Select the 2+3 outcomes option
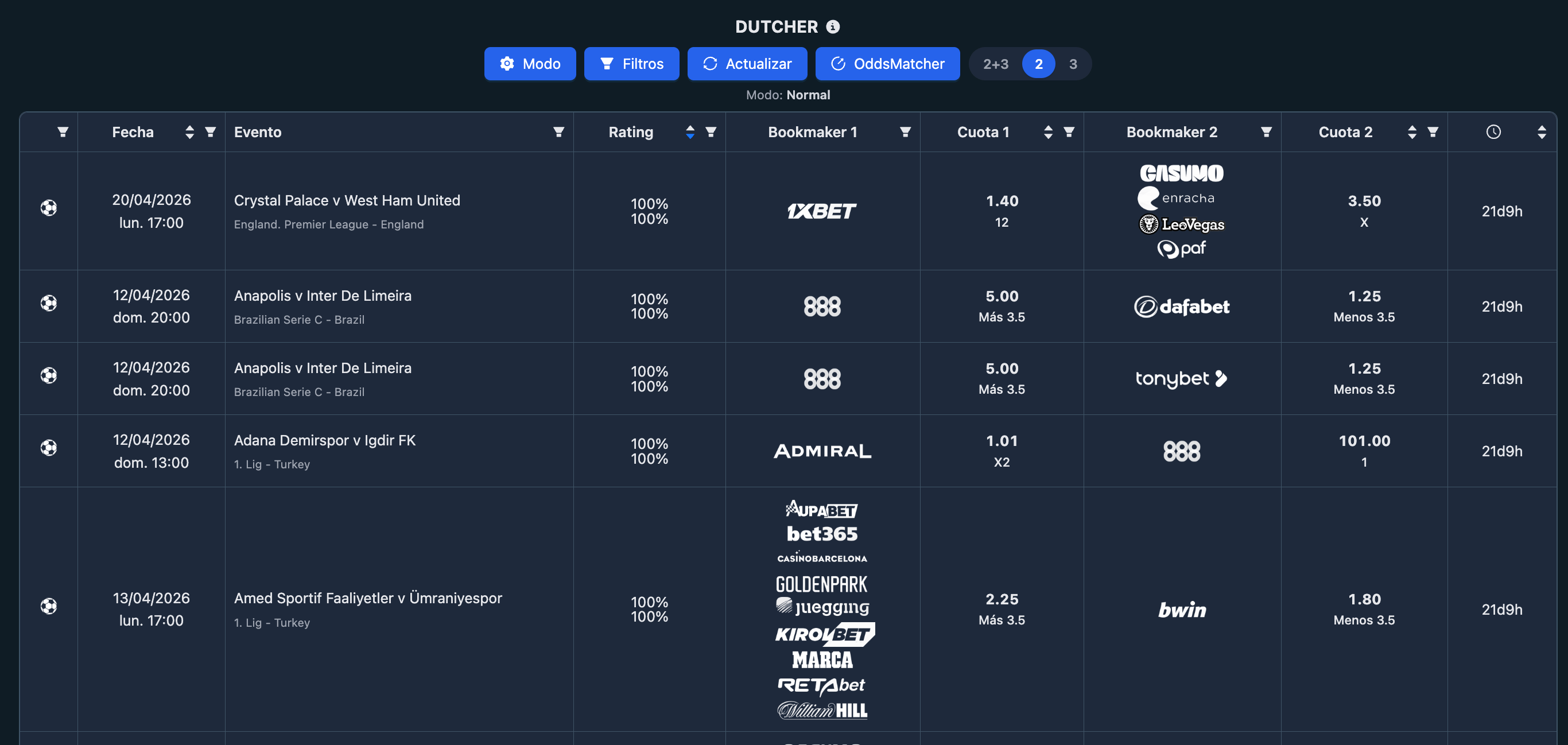This screenshot has height=745, width=1568. tap(996, 64)
